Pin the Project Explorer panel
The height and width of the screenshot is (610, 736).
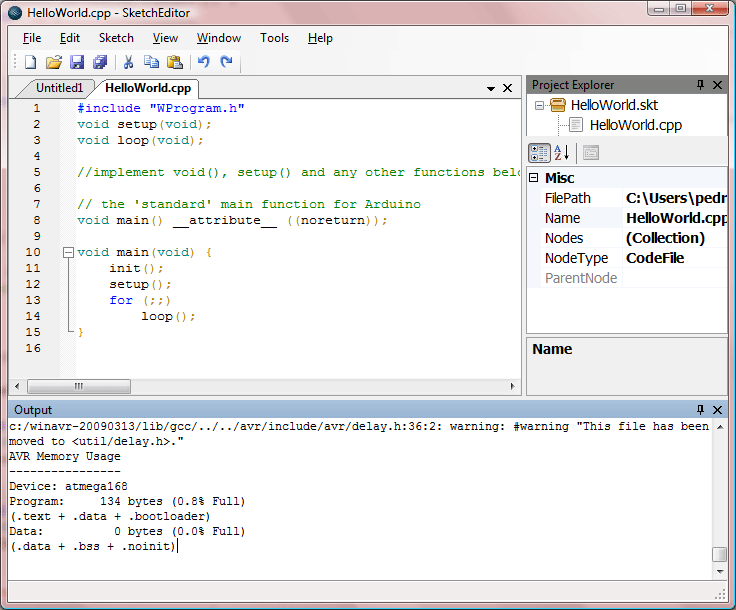(700, 85)
